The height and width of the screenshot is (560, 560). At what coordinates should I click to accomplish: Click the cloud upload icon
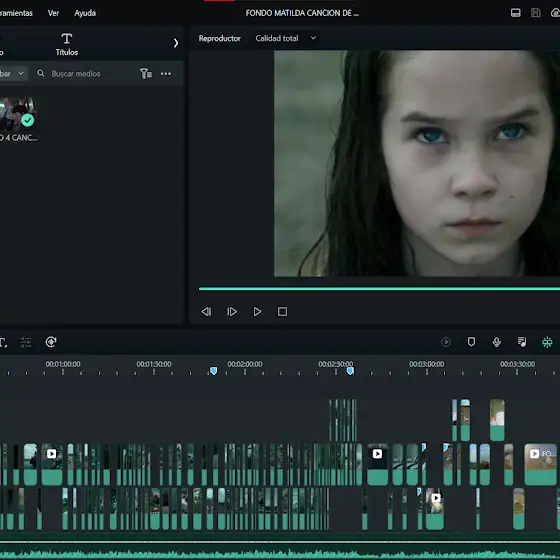click(555, 13)
